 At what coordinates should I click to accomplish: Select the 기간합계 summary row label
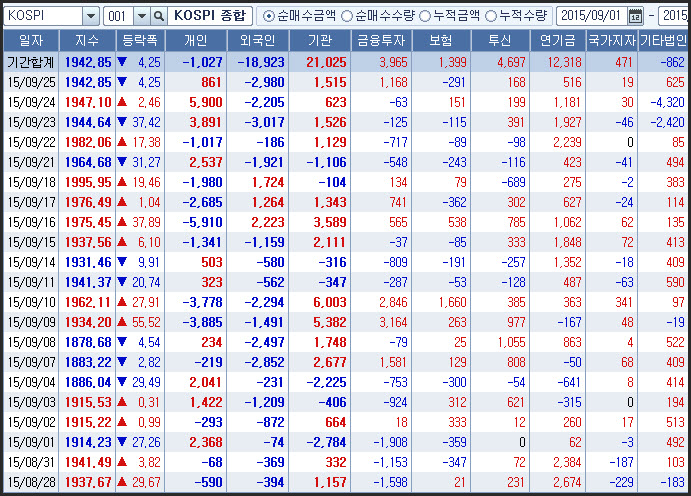(31, 62)
